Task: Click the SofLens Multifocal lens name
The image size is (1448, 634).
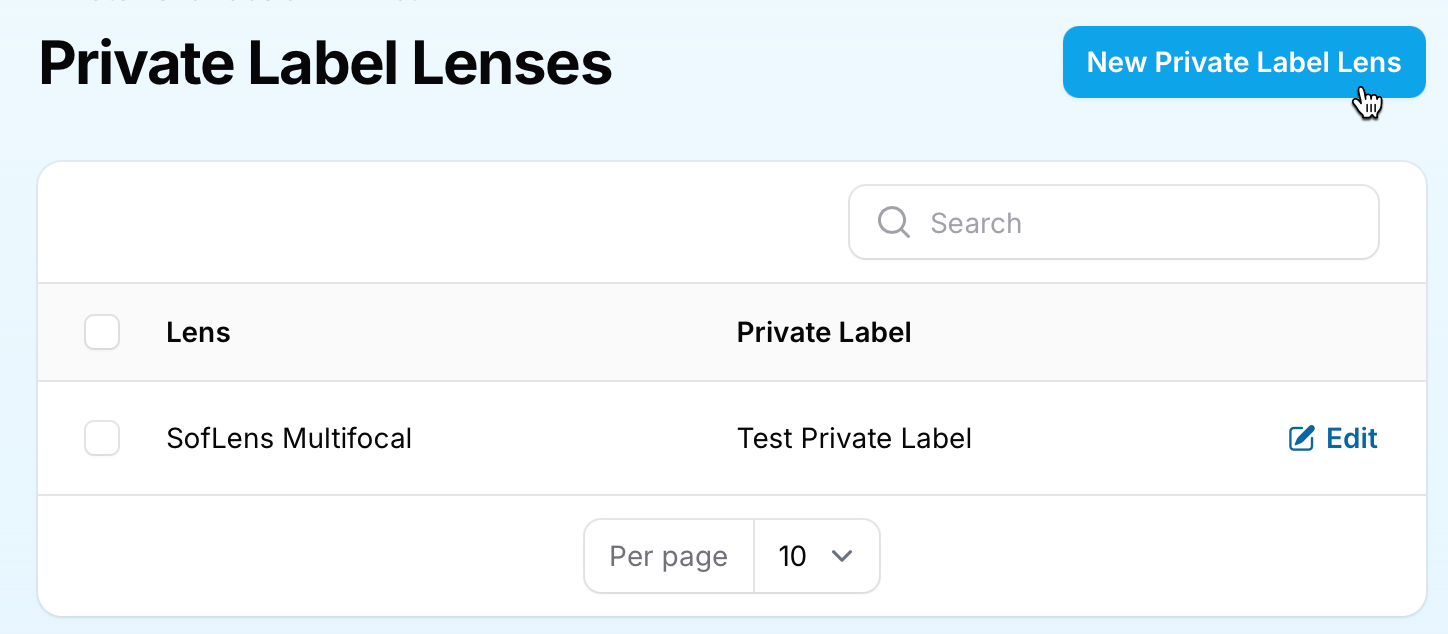Action: (289, 438)
